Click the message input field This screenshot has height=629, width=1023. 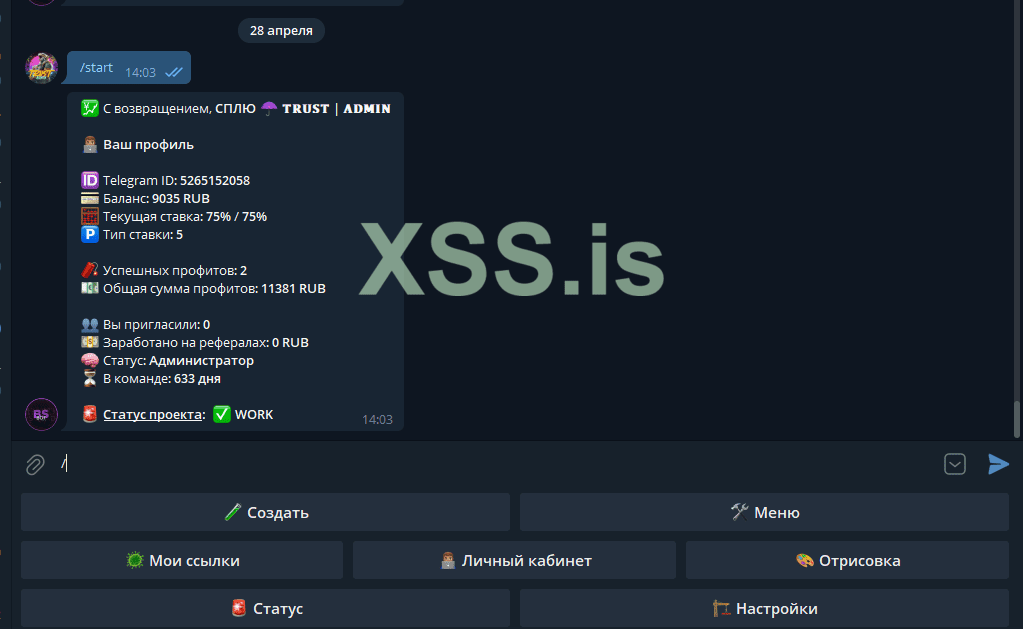[496, 464]
